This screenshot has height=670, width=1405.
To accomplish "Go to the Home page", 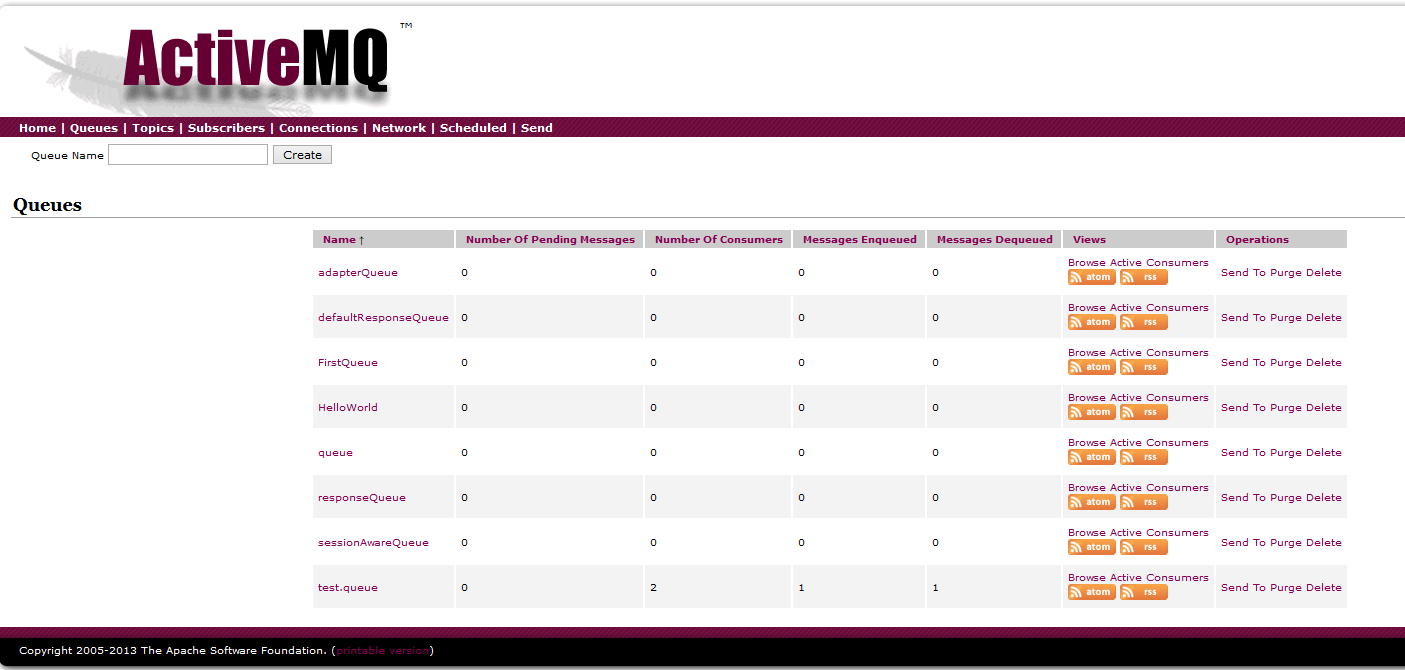I will 37,128.
